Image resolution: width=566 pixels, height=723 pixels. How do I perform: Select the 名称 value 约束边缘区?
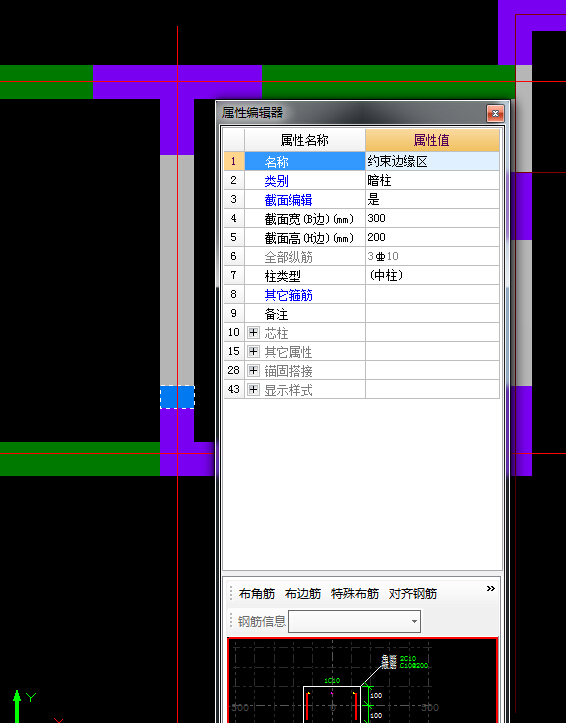pyautogui.click(x=432, y=161)
